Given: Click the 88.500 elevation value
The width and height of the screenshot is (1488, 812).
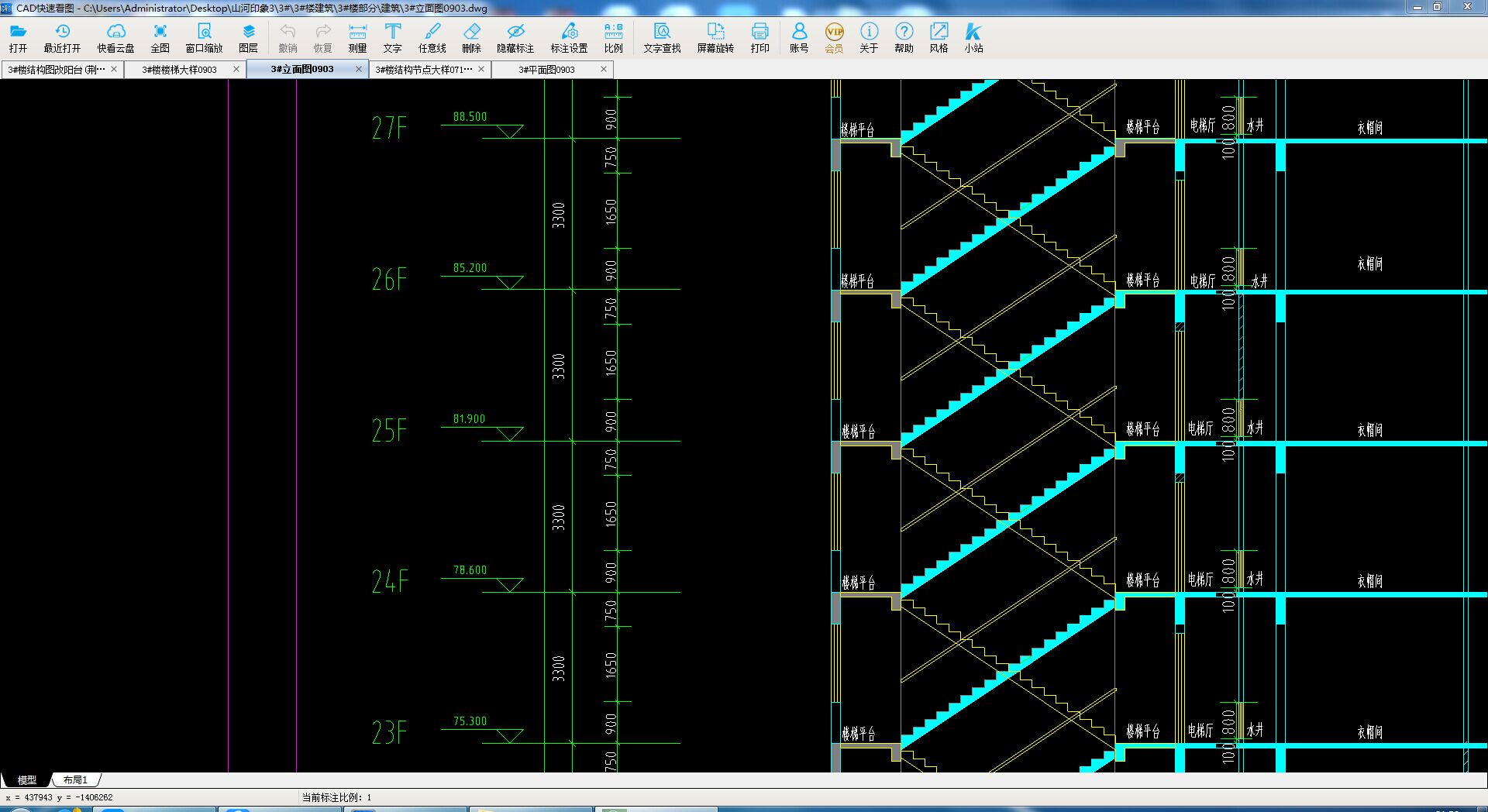Looking at the screenshot, I should click(x=470, y=117).
